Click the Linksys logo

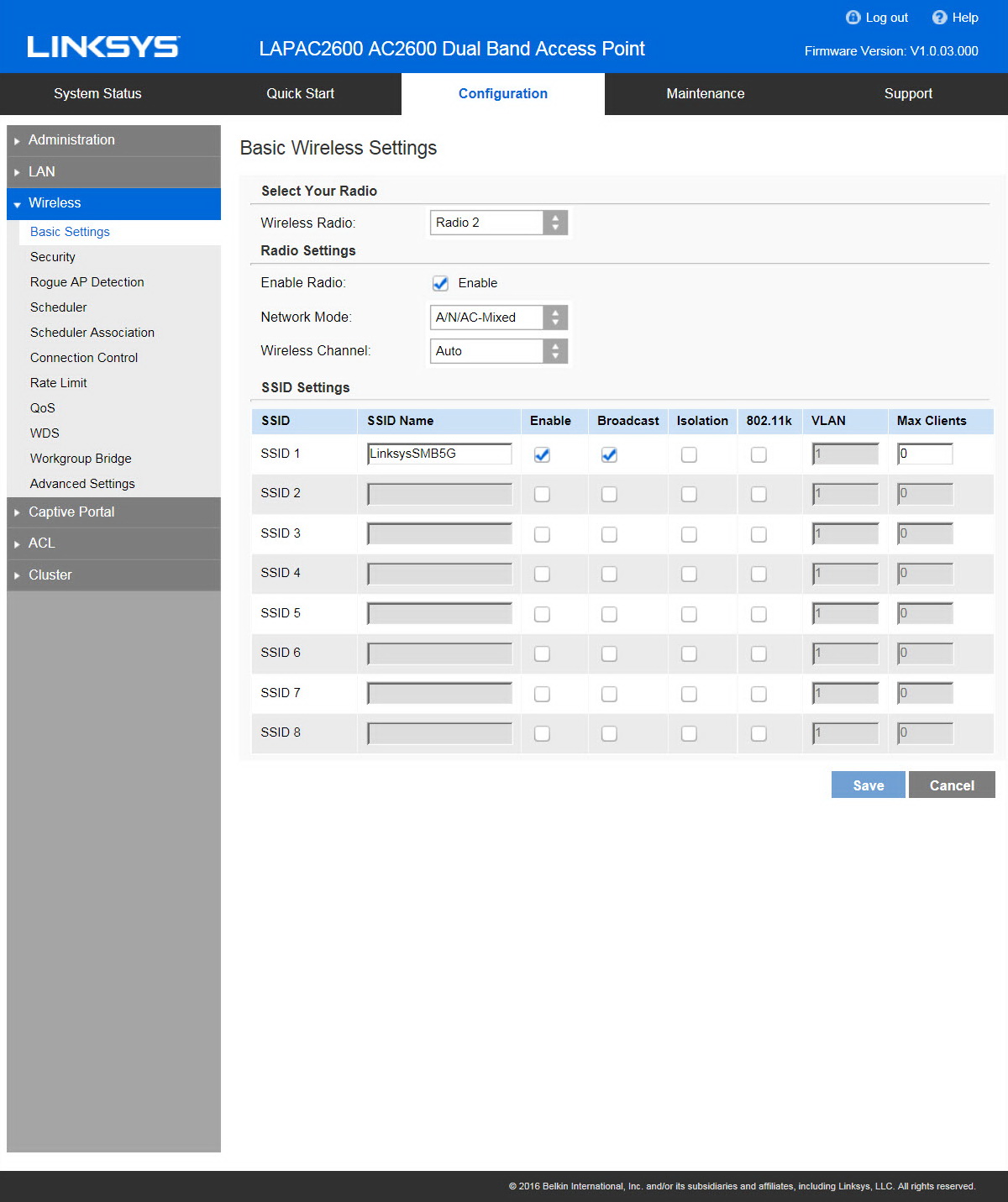click(x=103, y=47)
